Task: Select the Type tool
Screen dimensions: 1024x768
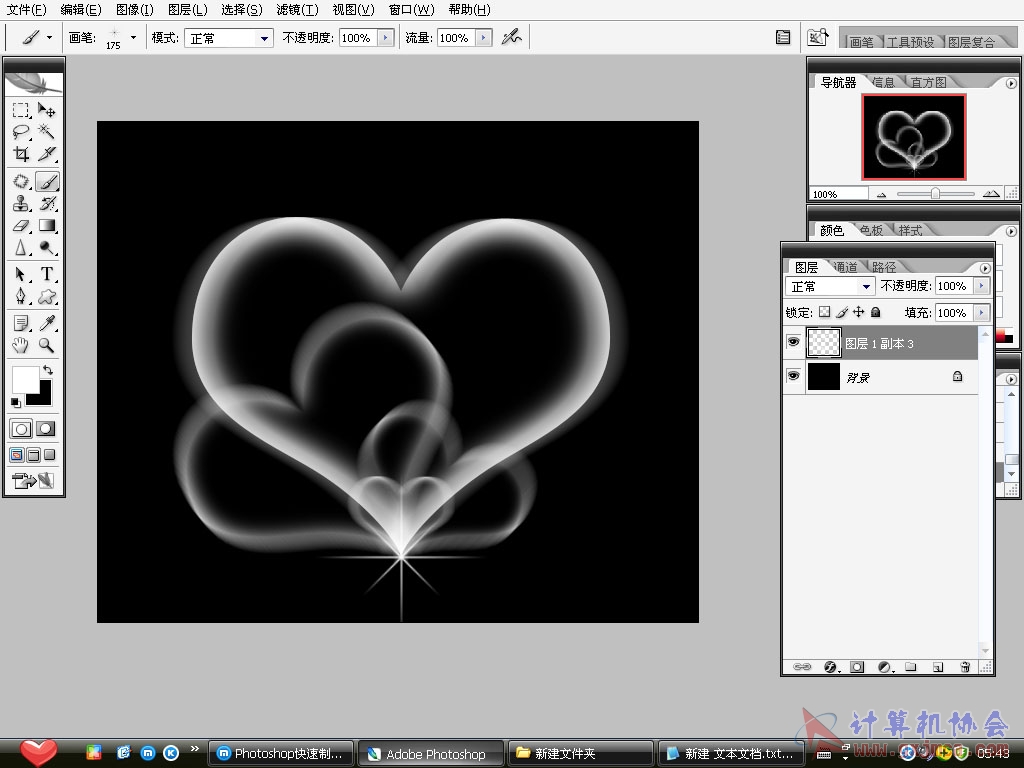Action: coord(46,274)
